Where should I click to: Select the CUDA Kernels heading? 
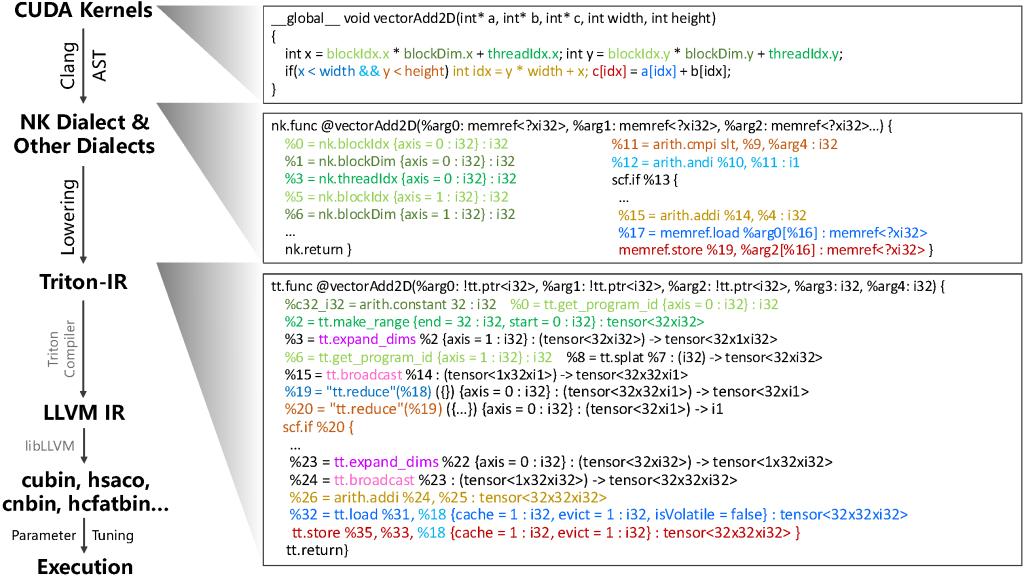(82, 13)
